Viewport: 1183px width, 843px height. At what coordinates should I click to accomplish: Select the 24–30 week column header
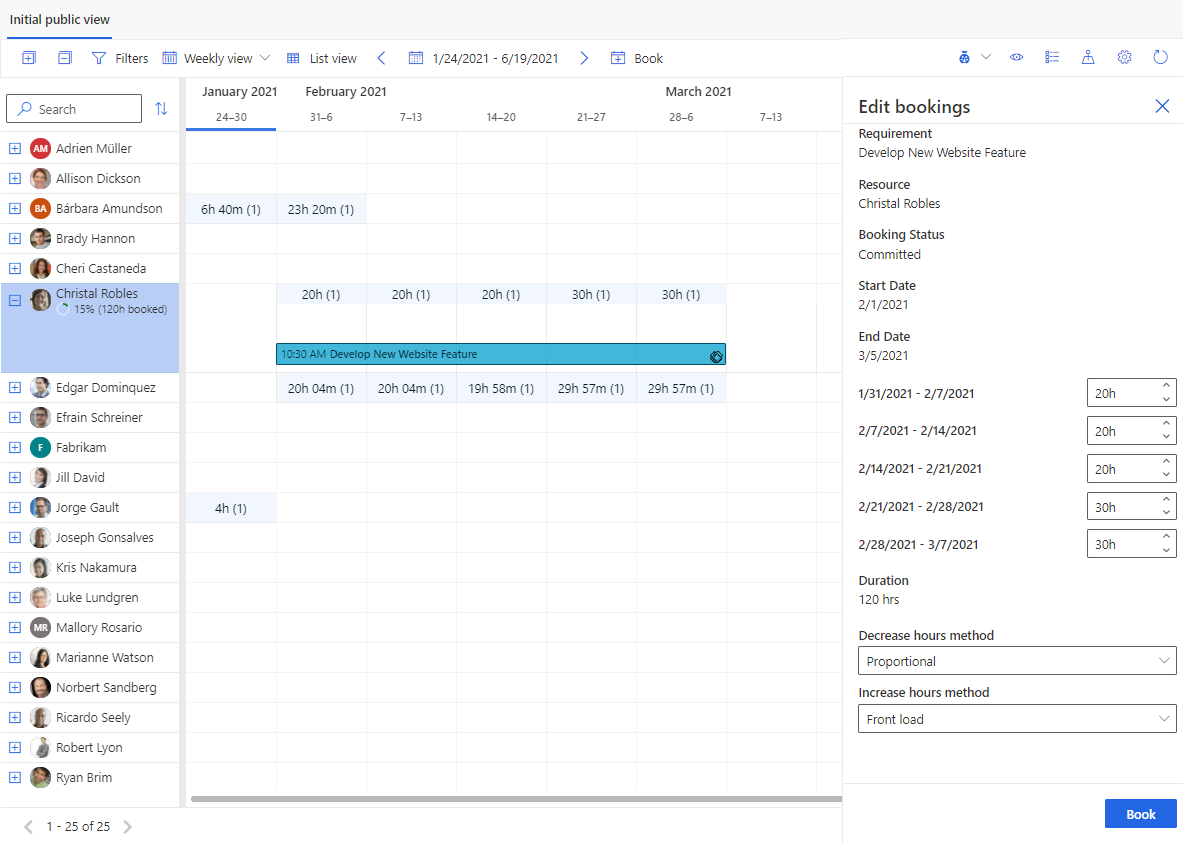point(231,117)
